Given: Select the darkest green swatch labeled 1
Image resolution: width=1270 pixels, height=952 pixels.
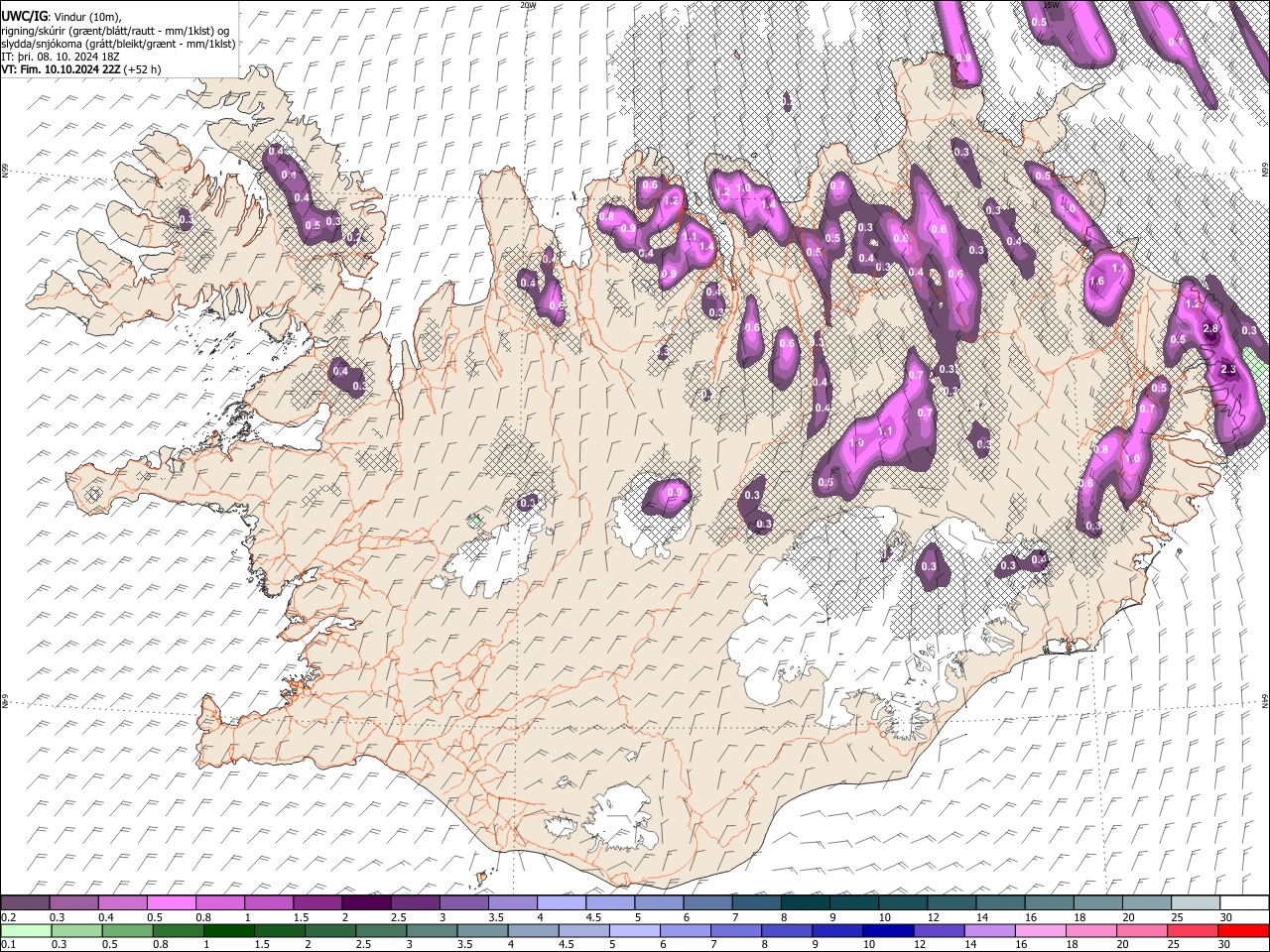Looking at the screenshot, I should pyautogui.click(x=229, y=930).
